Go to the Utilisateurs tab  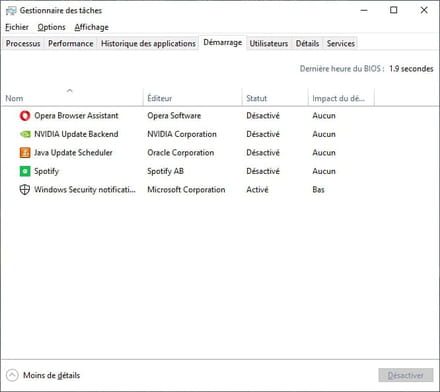pyautogui.click(x=269, y=44)
